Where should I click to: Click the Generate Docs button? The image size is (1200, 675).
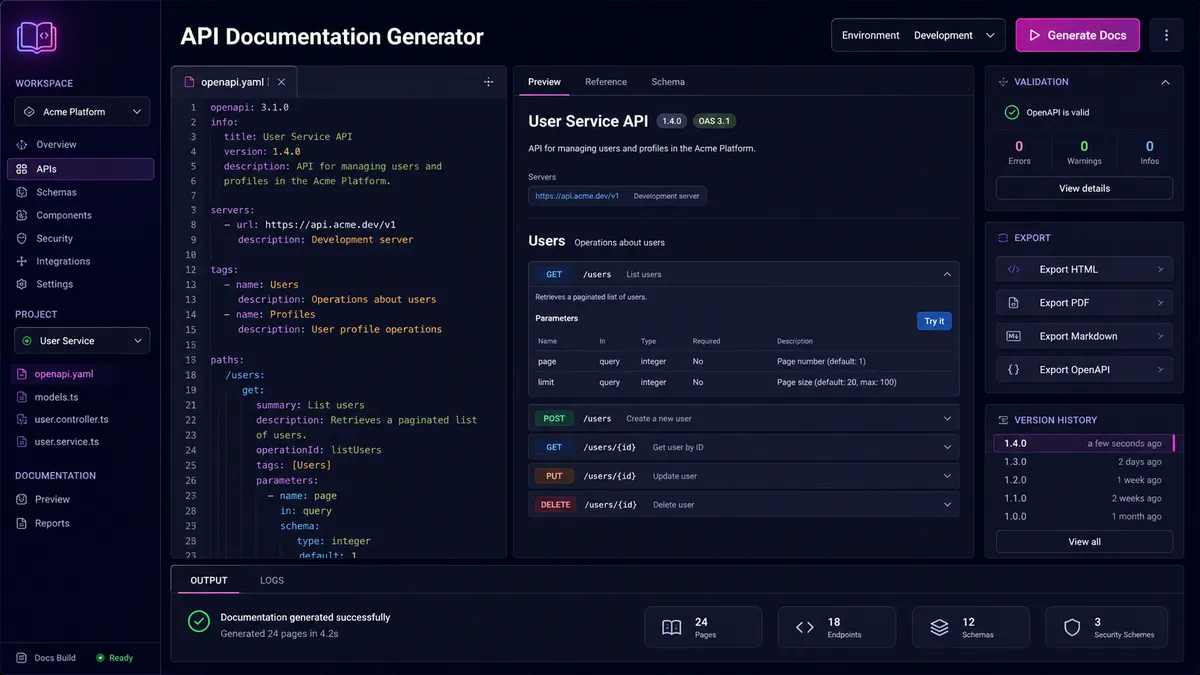[1078, 35]
